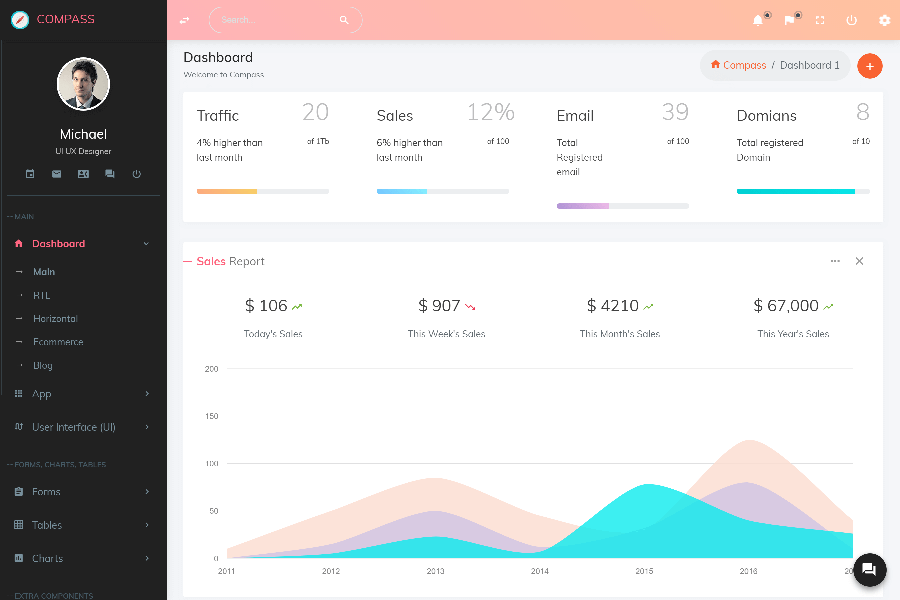Enter fullscreen using the header icon
Image resolution: width=900 pixels, height=600 pixels.
(x=820, y=20)
